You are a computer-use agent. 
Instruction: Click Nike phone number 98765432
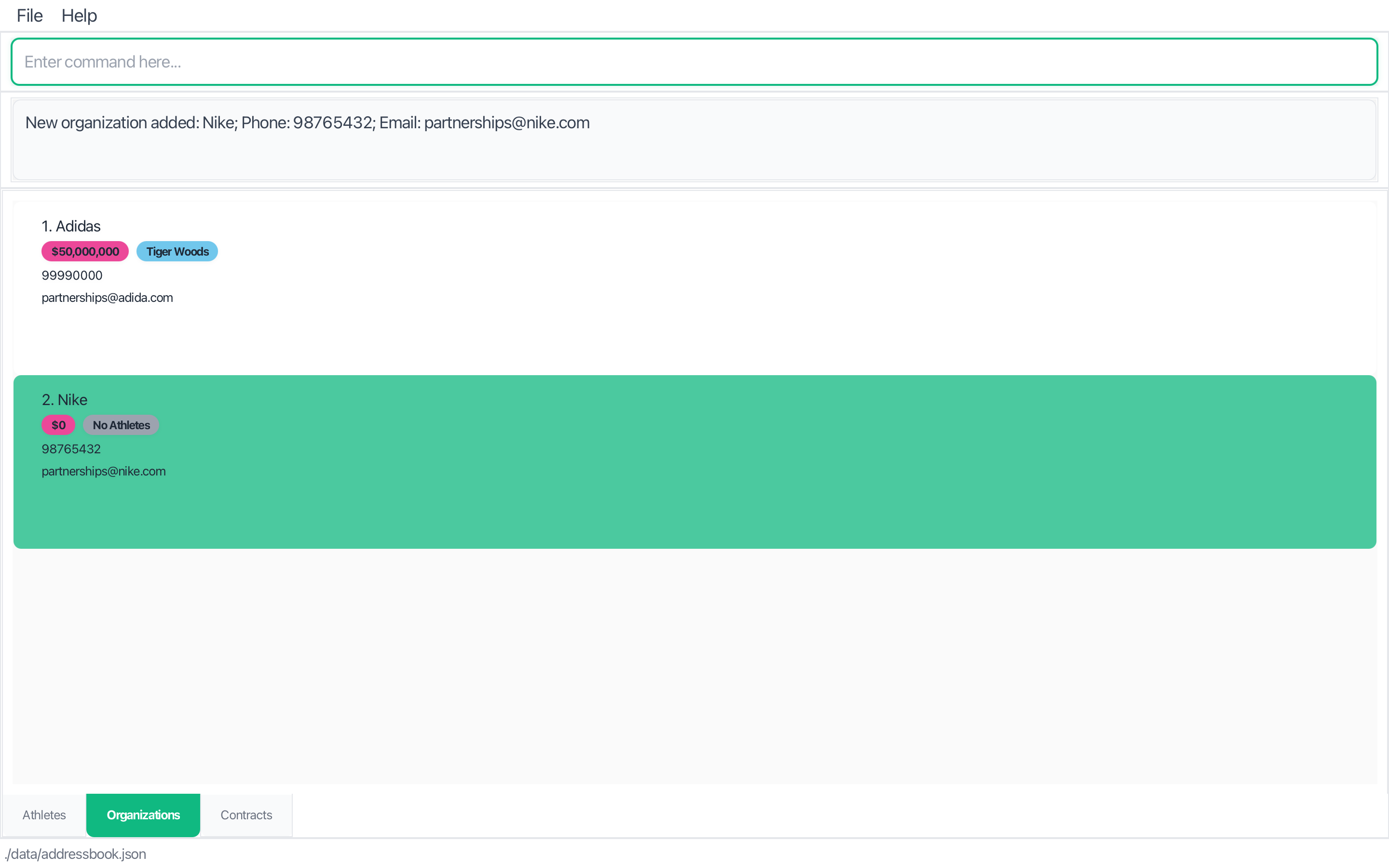coord(71,449)
